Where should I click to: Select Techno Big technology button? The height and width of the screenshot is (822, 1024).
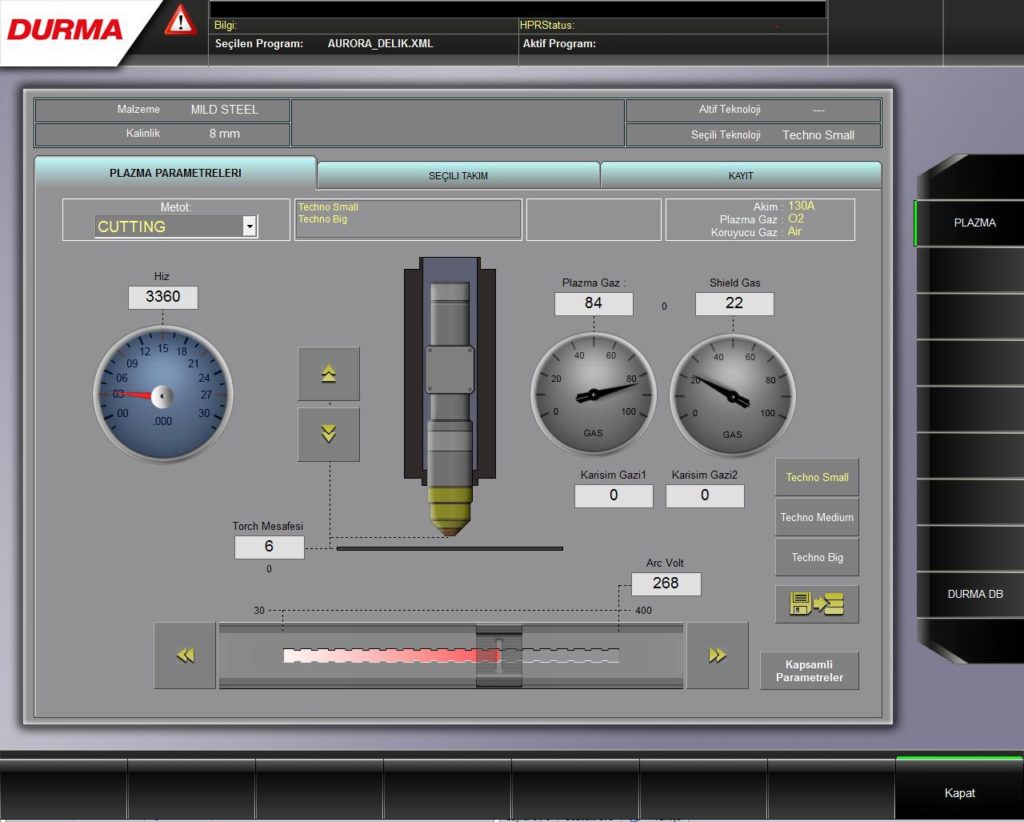(816, 557)
